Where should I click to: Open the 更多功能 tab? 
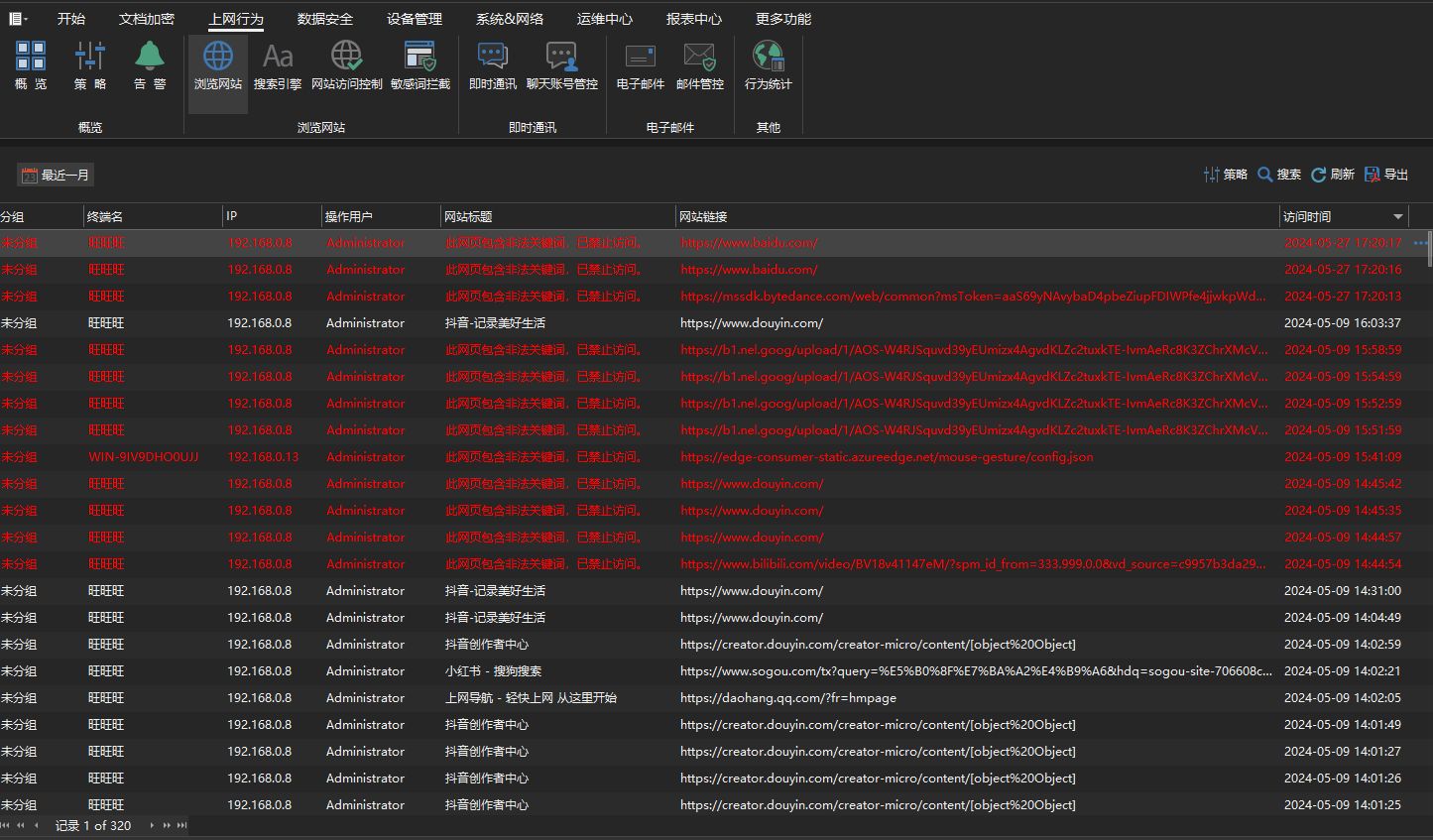(x=783, y=19)
